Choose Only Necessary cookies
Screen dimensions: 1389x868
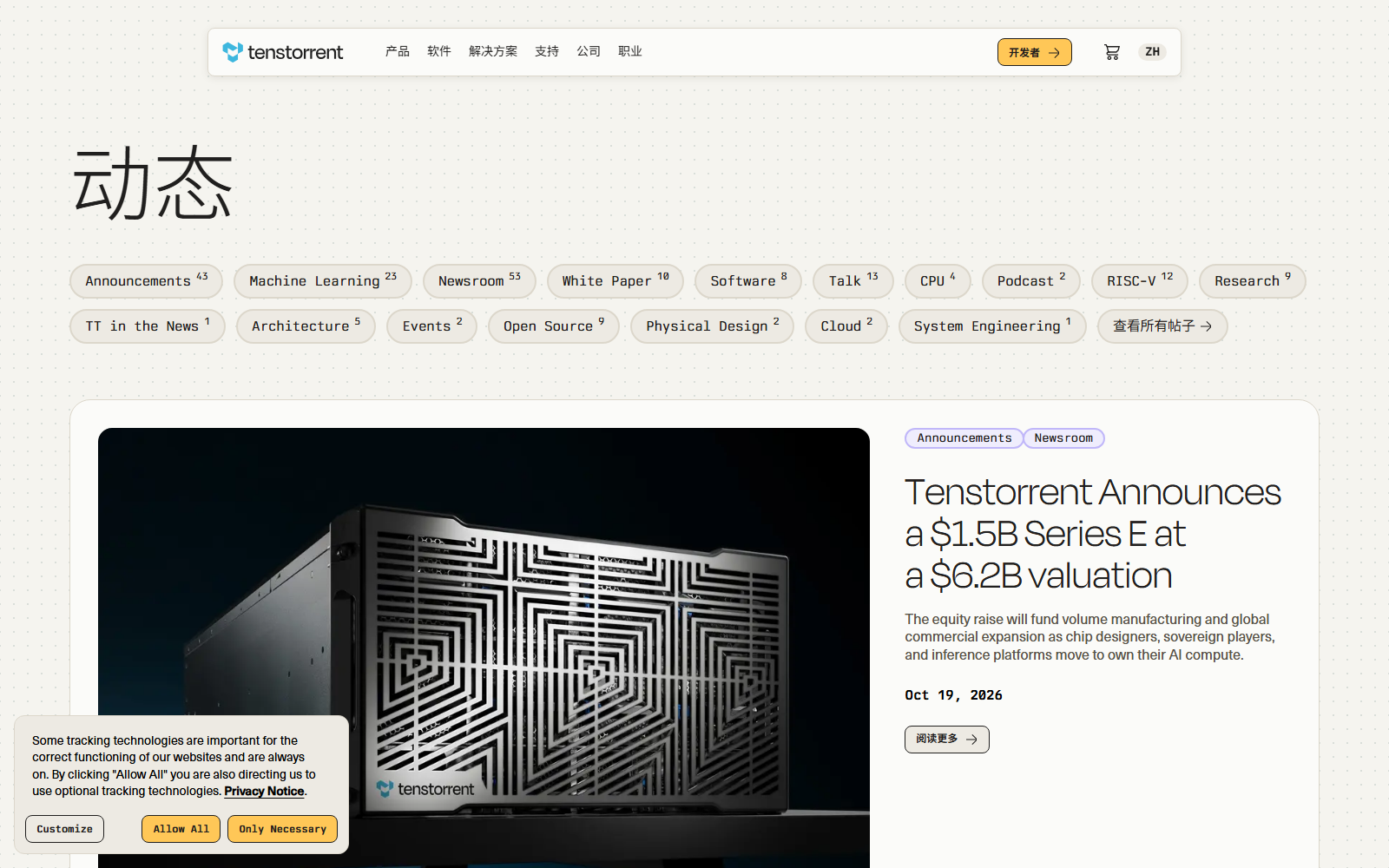pyautogui.click(x=282, y=829)
